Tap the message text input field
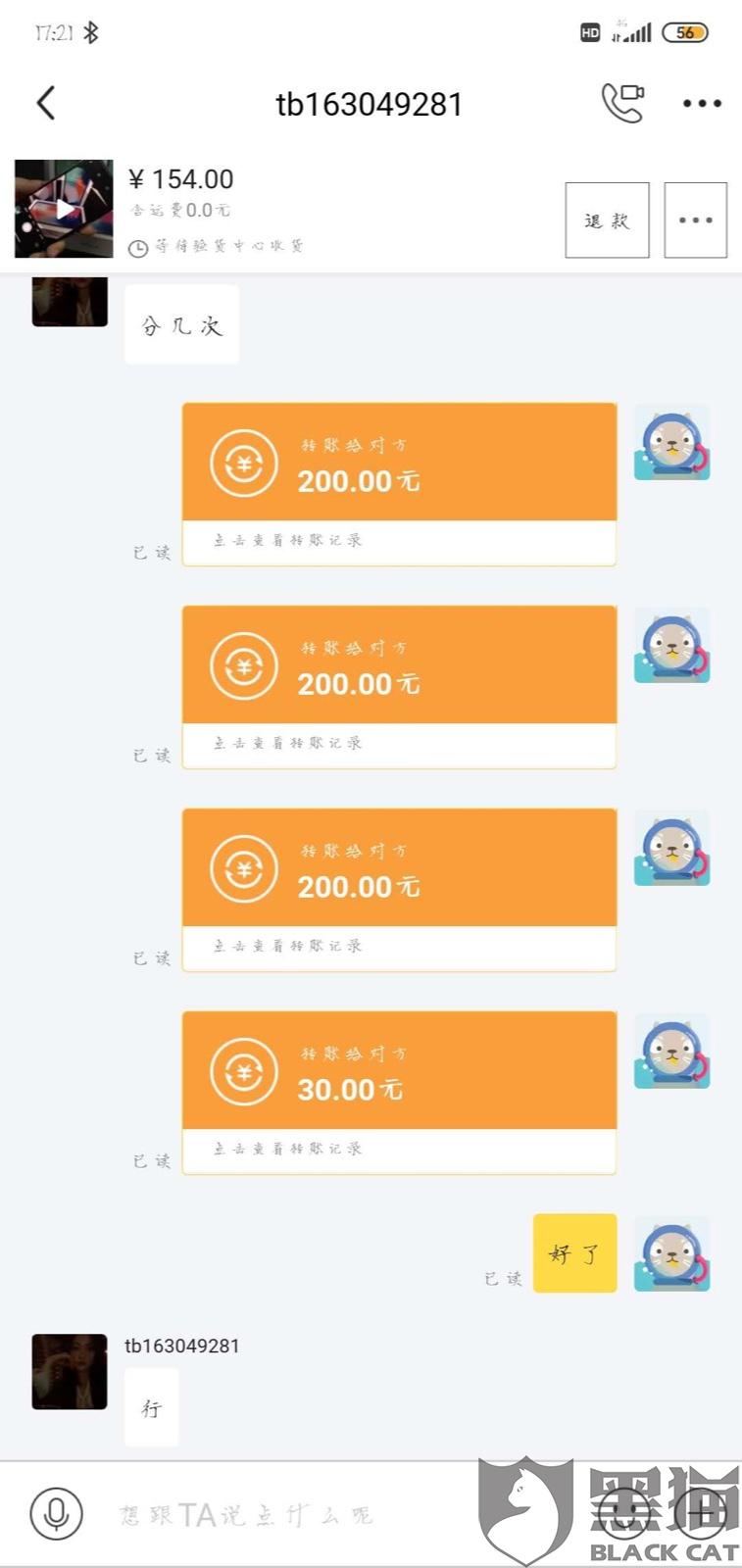Image resolution: width=742 pixels, height=1568 pixels. [x=294, y=1515]
